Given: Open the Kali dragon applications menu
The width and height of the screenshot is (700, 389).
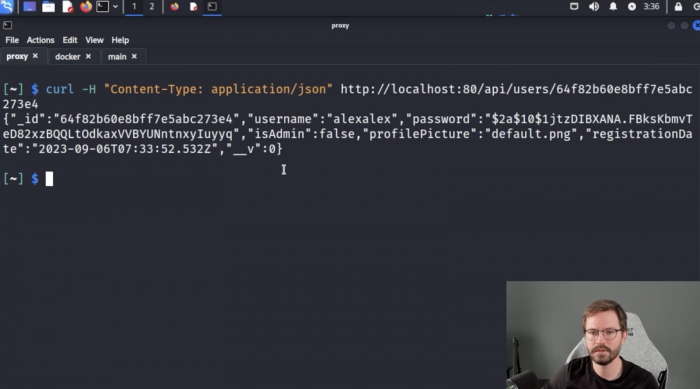Looking at the screenshot, I should [x=7, y=6].
